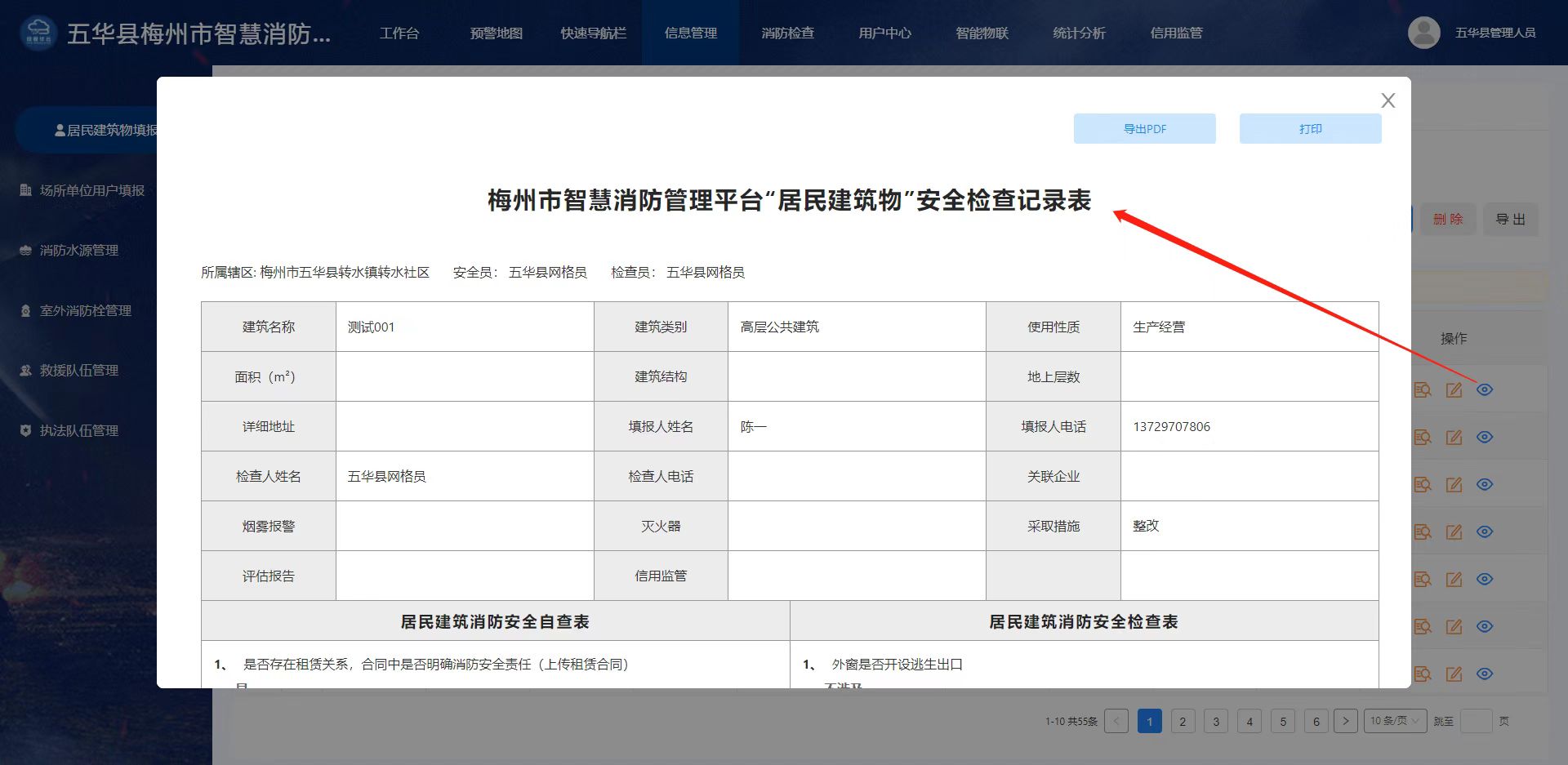Screen dimensions: 1568x765
Task: Click the 生产经营 usage cell
Action: pos(1249,327)
